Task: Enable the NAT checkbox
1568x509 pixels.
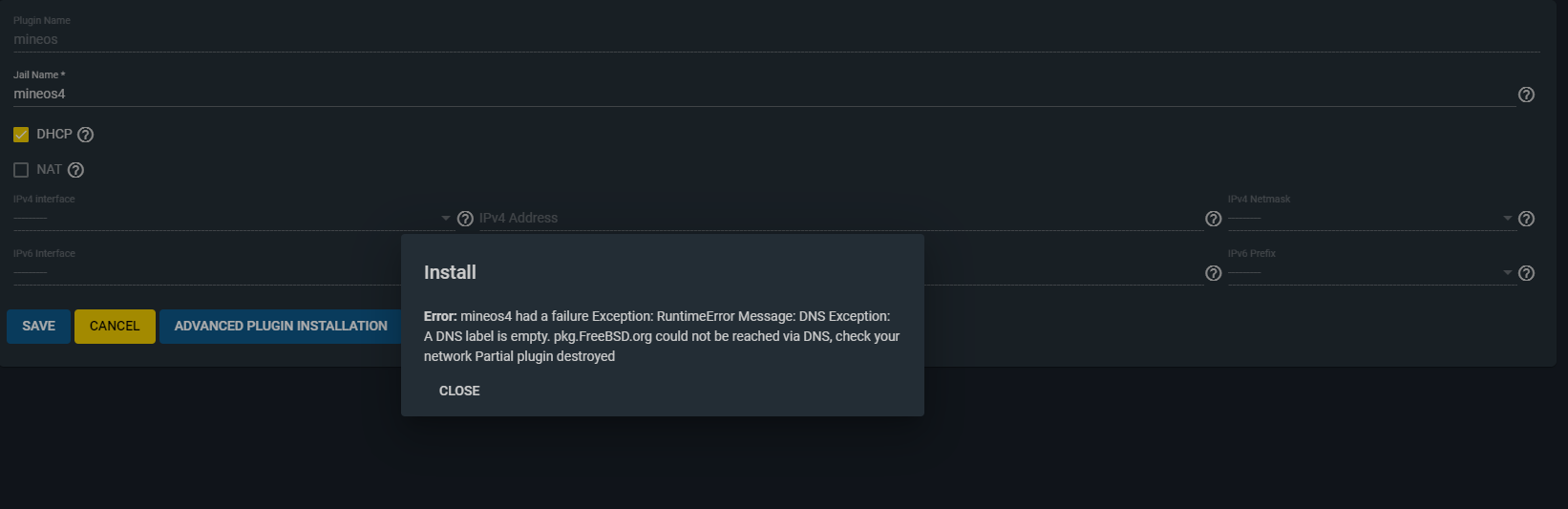Action: click(x=21, y=170)
